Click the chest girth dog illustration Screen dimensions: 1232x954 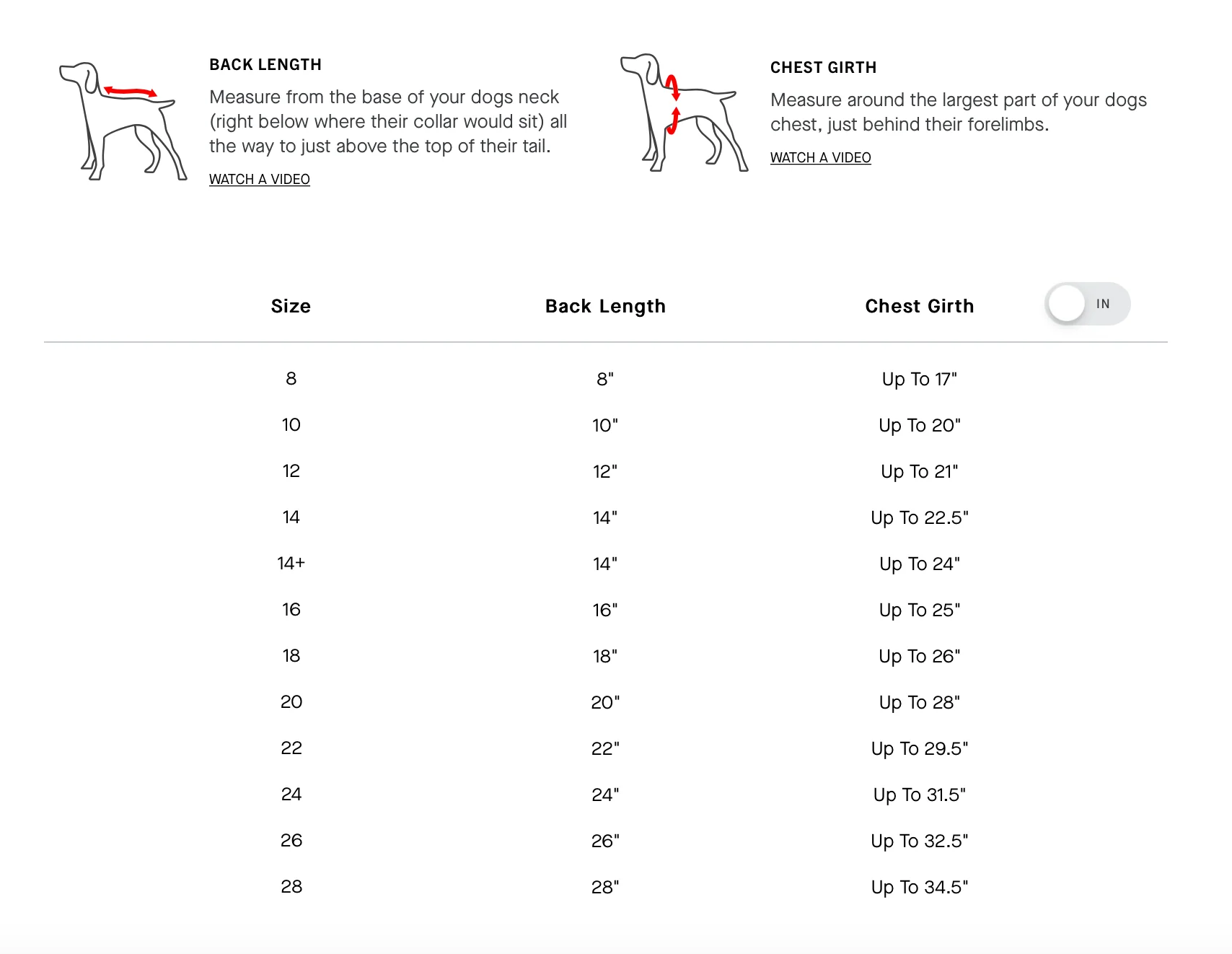684,113
